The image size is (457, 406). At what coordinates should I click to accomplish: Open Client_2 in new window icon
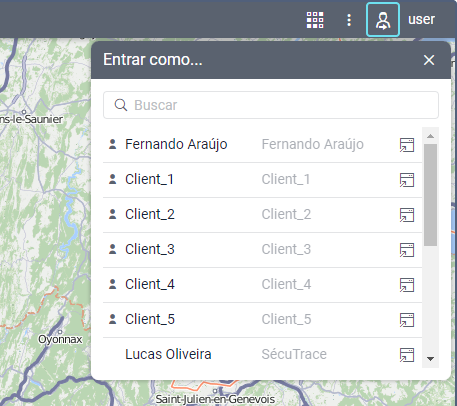[407, 215]
